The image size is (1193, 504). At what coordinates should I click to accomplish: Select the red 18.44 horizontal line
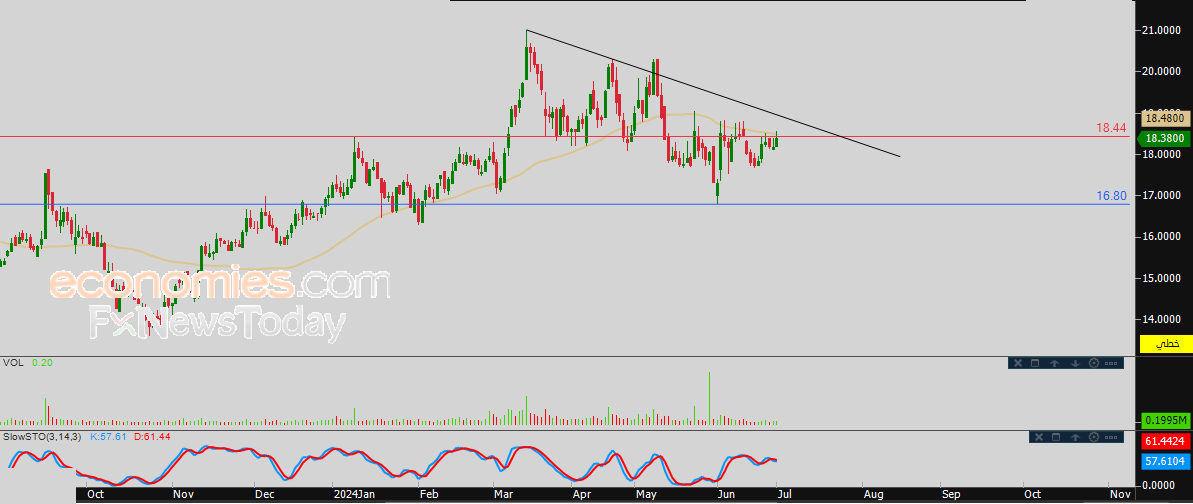563,137
